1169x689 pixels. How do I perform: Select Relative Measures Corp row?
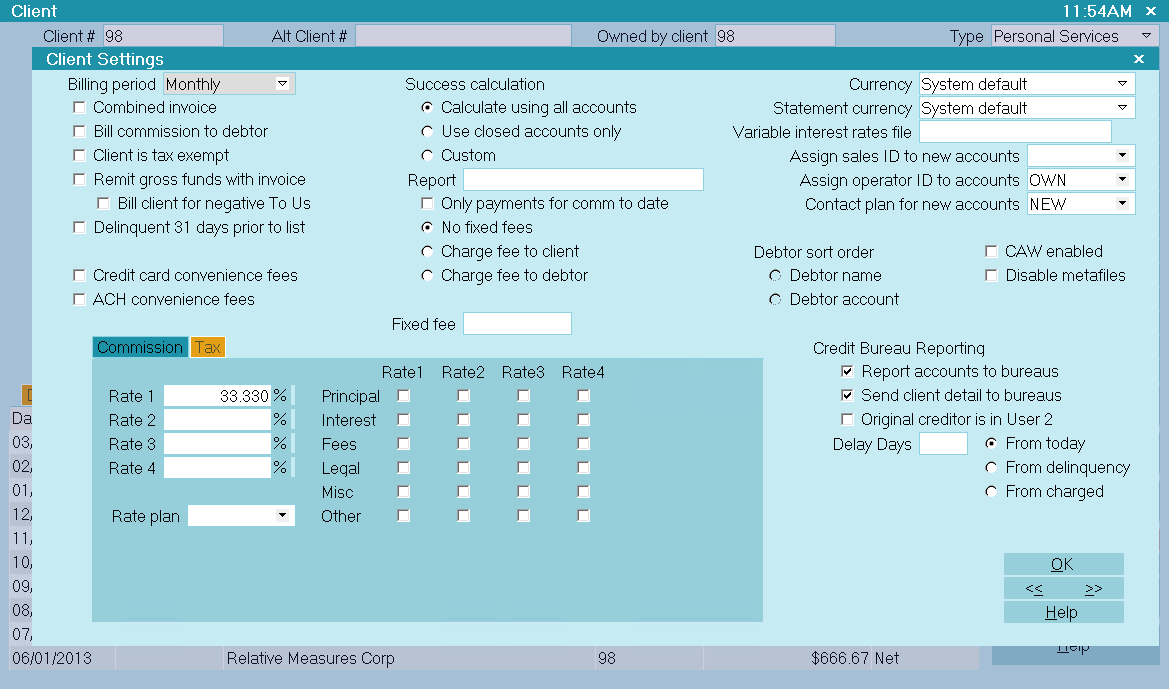coord(494,658)
